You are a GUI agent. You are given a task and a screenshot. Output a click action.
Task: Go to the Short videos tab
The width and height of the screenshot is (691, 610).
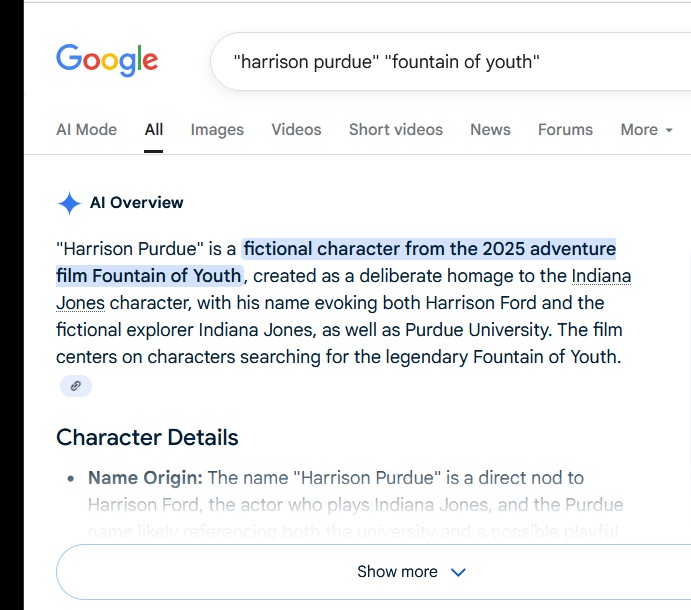point(395,130)
